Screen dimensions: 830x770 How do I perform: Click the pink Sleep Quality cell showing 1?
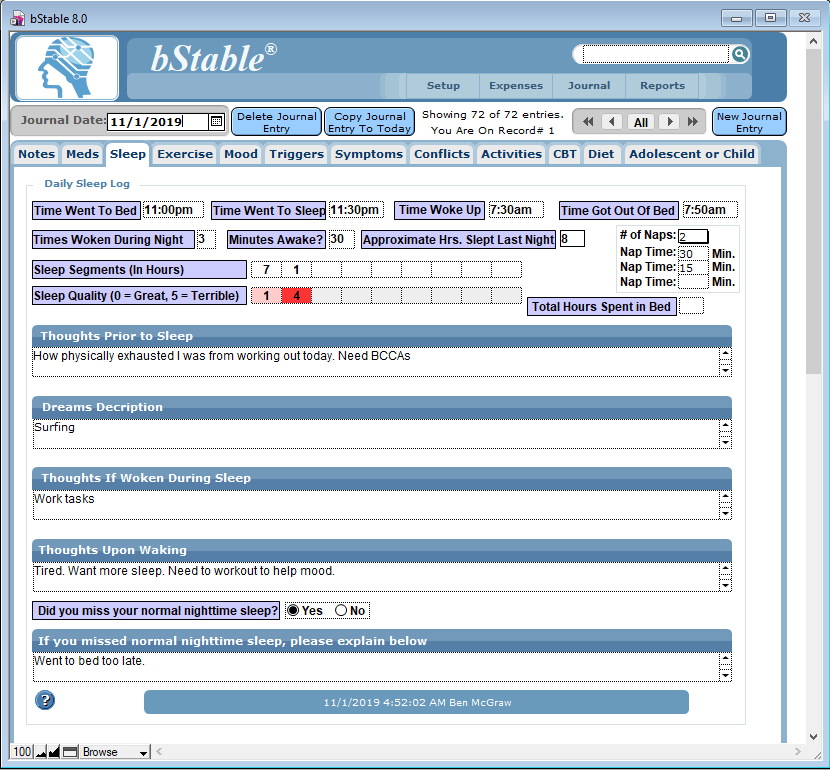tap(266, 295)
